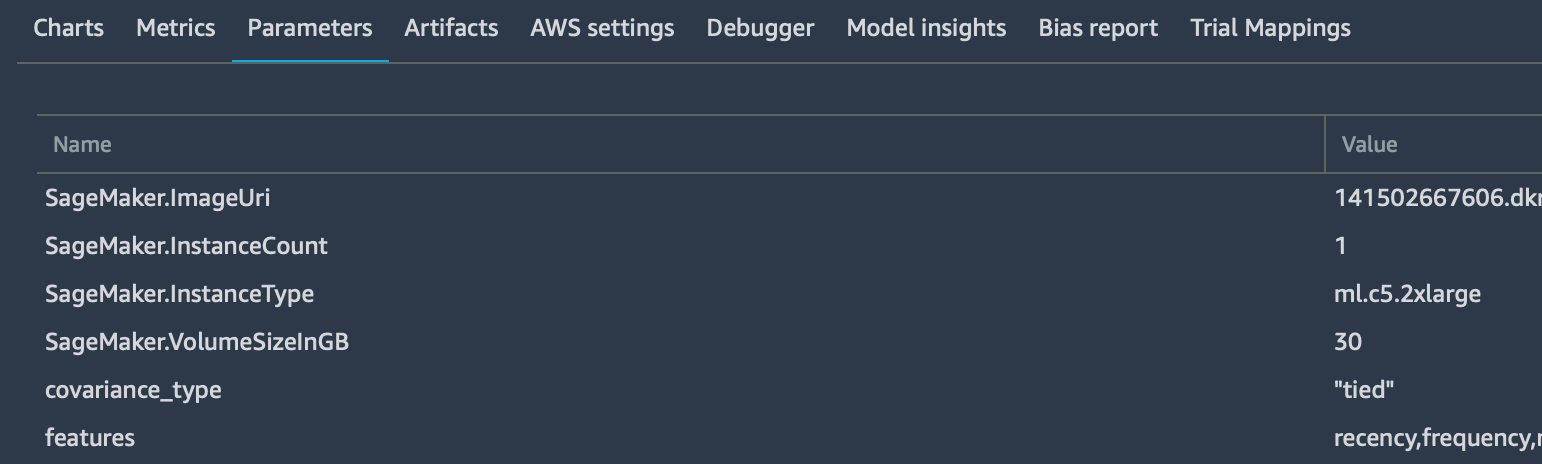Go to the Artifacts tab
This screenshot has width=1542, height=464.
(451, 28)
